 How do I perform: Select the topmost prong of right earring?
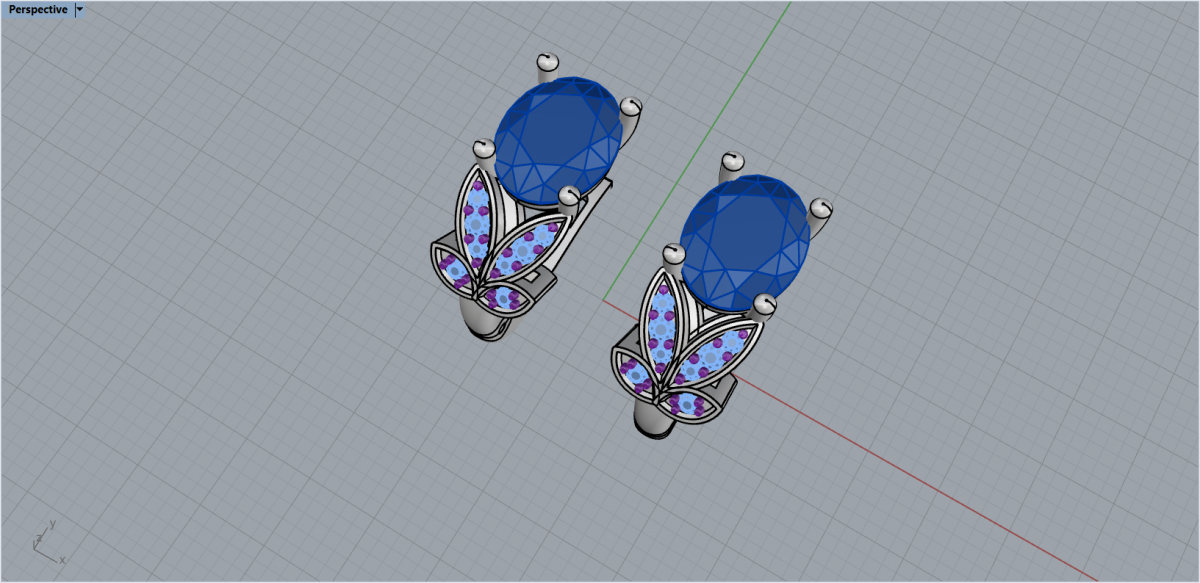pyautogui.click(x=732, y=164)
